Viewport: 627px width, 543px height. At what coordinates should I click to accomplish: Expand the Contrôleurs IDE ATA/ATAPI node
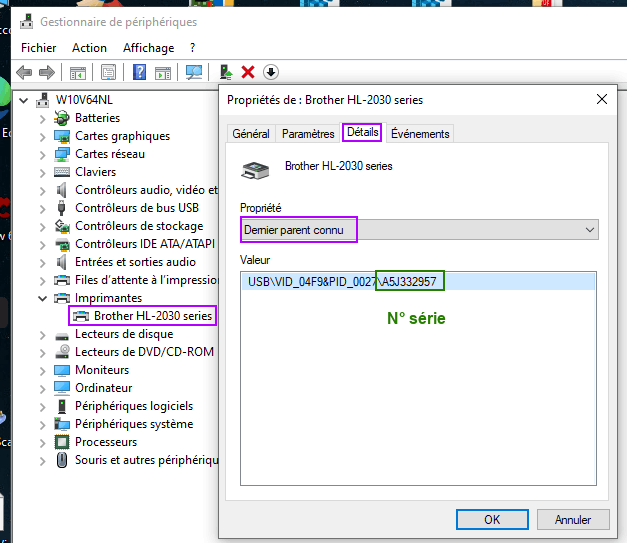tap(42, 244)
